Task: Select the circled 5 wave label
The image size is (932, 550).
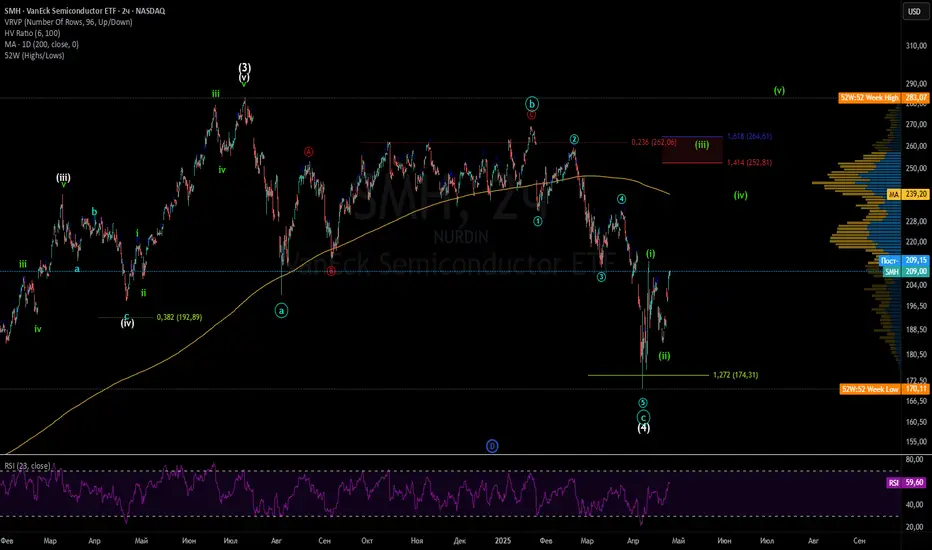Action: point(643,403)
